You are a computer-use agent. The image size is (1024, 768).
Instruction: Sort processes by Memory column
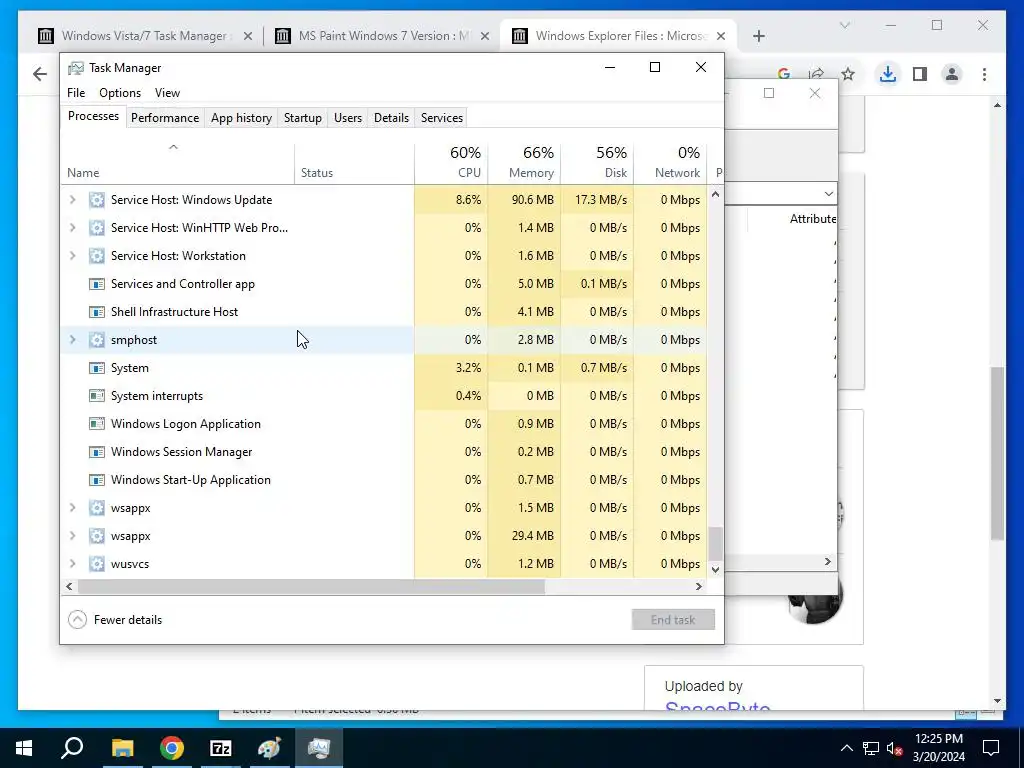click(524, 163)
